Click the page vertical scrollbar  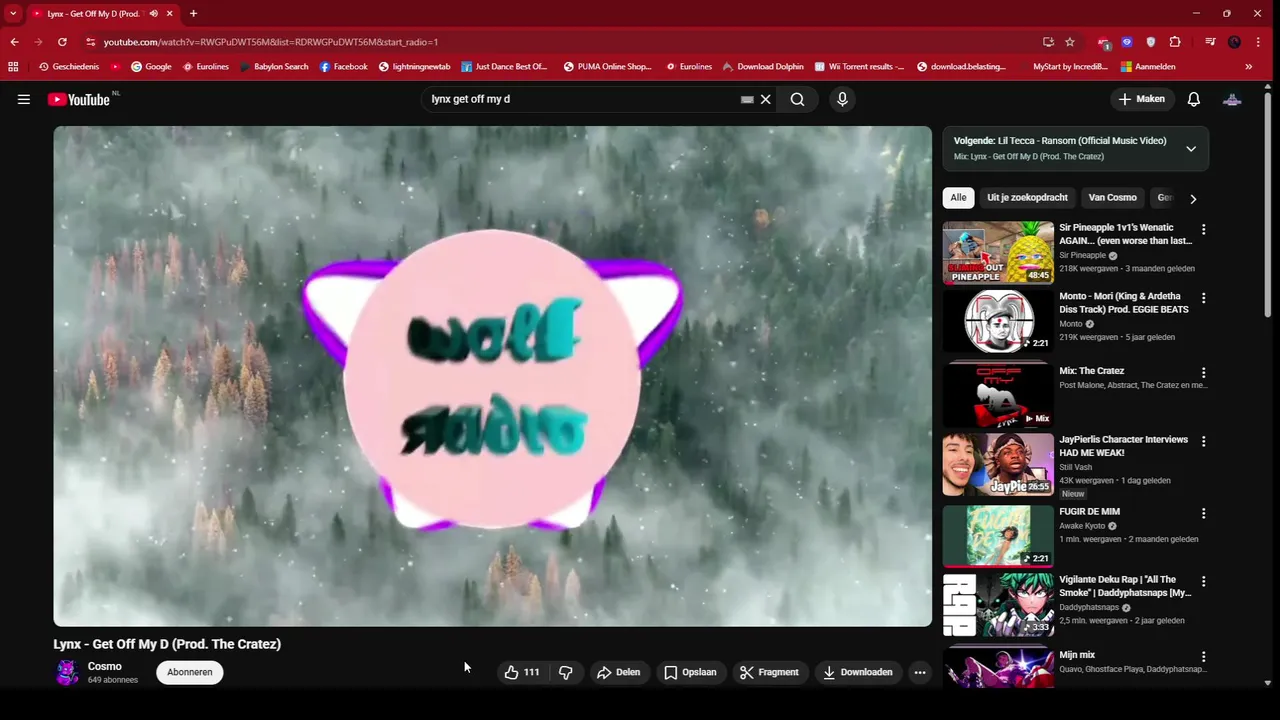[x=1268, y=205]
